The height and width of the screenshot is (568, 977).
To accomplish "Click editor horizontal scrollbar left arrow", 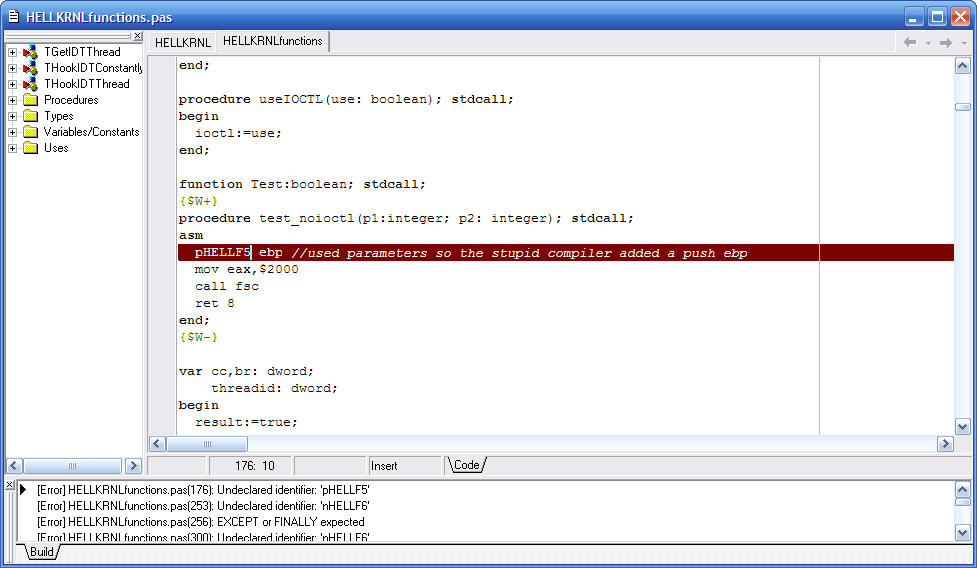I will coord(157,443).
